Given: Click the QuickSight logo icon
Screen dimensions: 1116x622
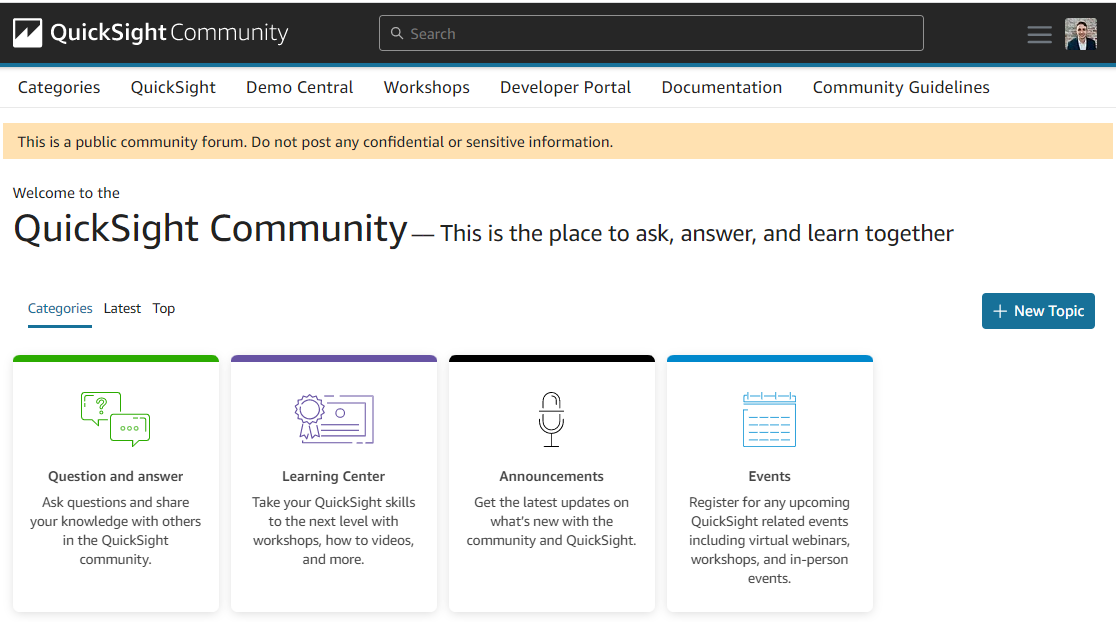Looking at the screenshot, I should point(28,33).
